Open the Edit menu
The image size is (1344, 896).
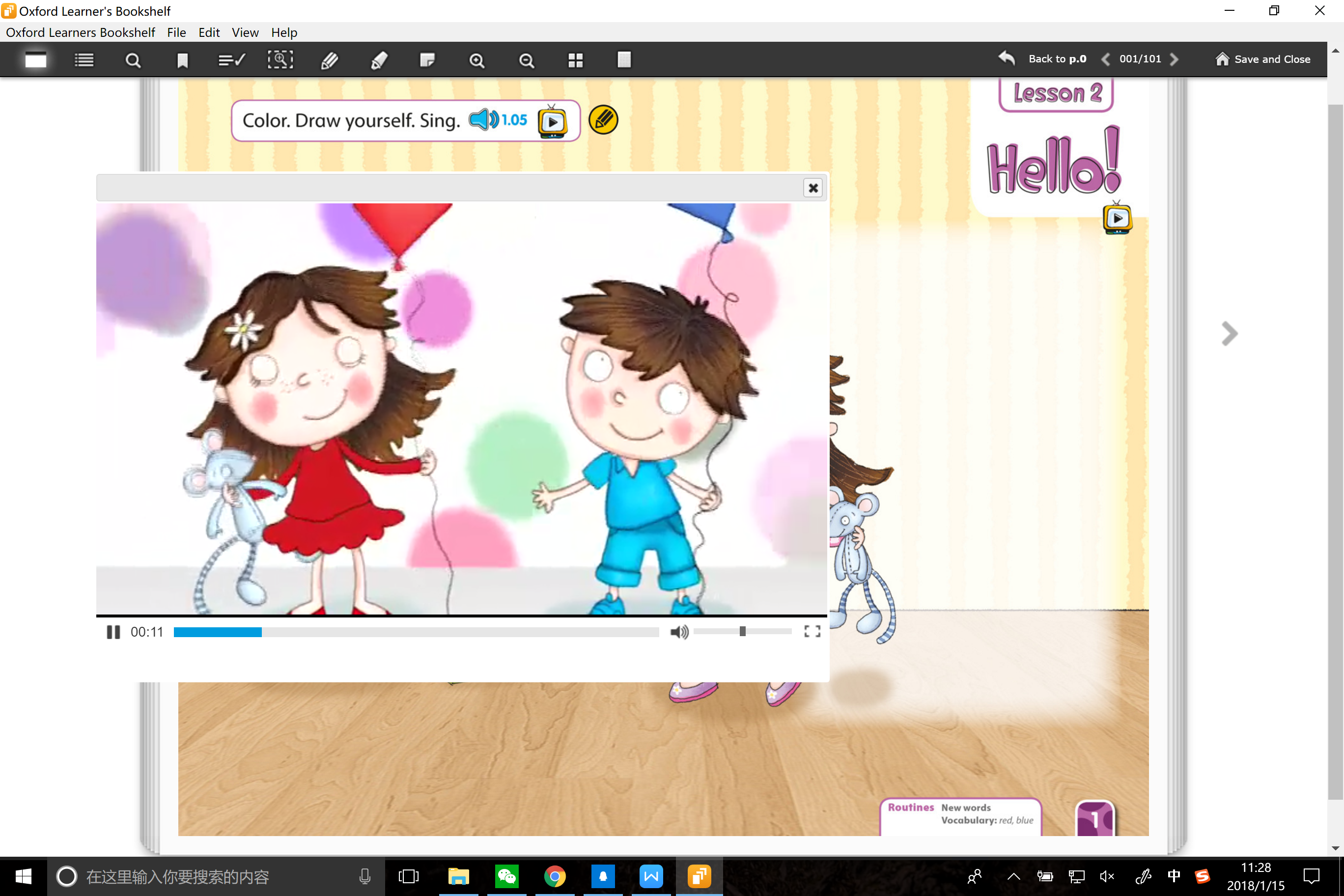tap(209, 32)
